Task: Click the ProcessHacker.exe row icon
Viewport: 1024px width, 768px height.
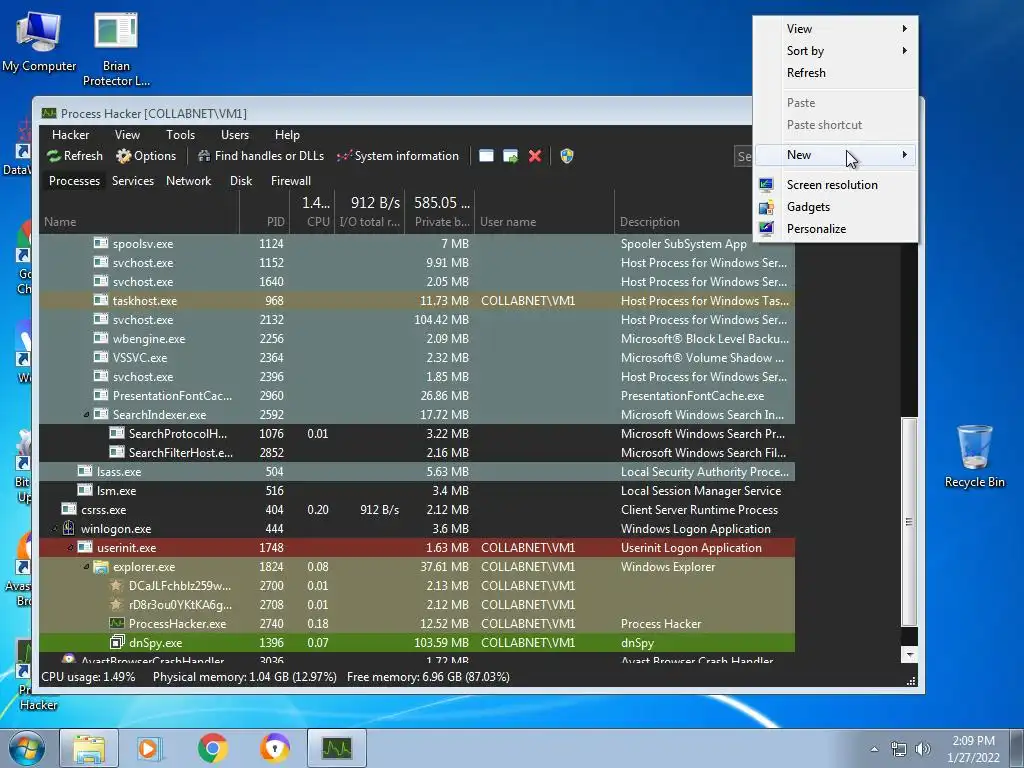Action: click(x=117, y=624)
